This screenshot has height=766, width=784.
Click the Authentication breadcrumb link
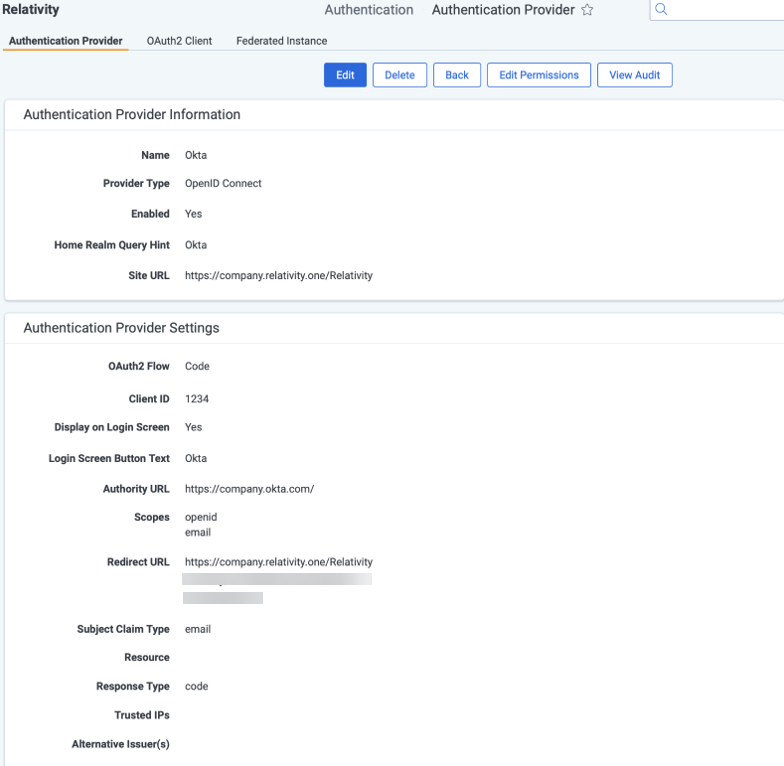[369, 10]
